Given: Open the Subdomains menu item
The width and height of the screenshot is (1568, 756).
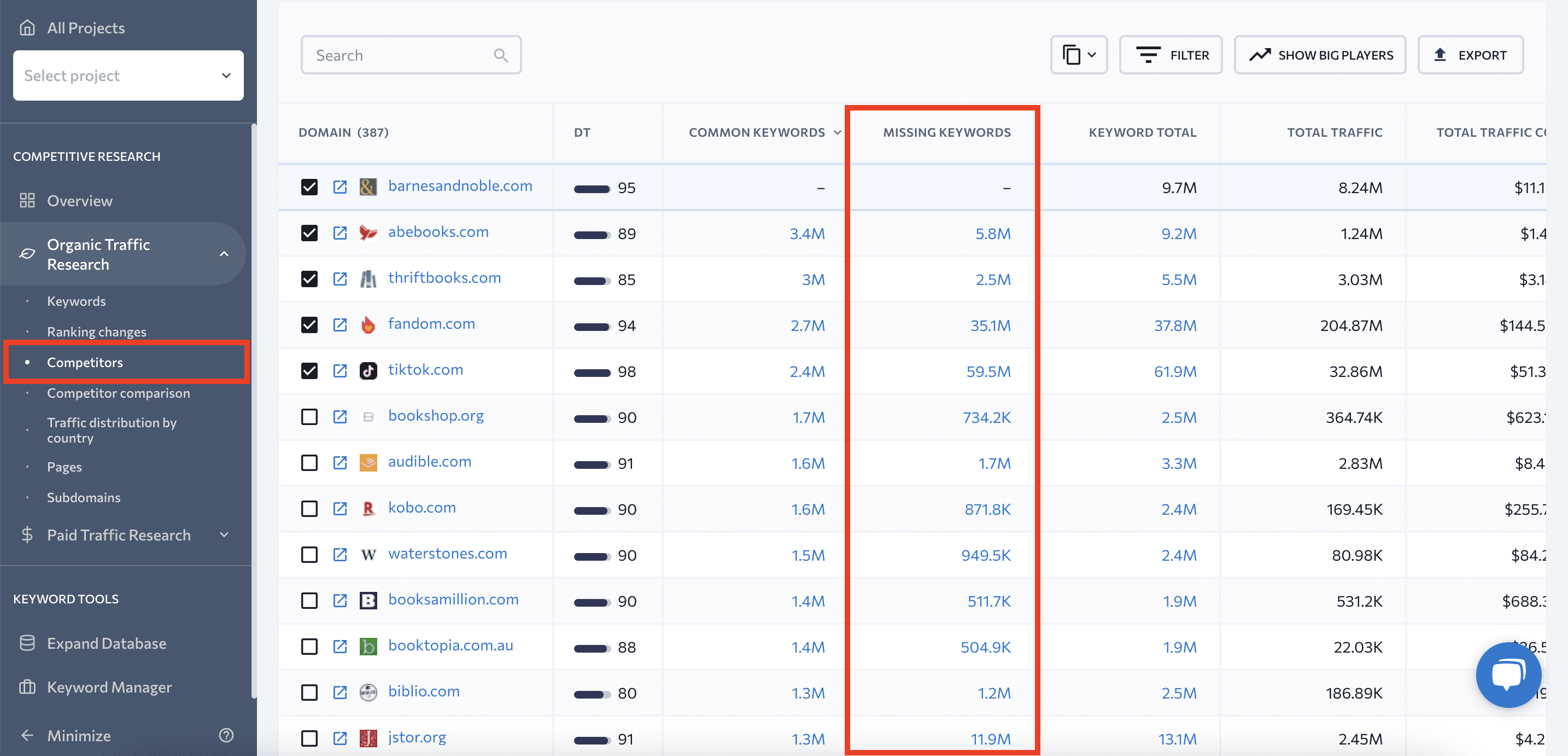Looking at the screenshot, I should pos(84,497).
